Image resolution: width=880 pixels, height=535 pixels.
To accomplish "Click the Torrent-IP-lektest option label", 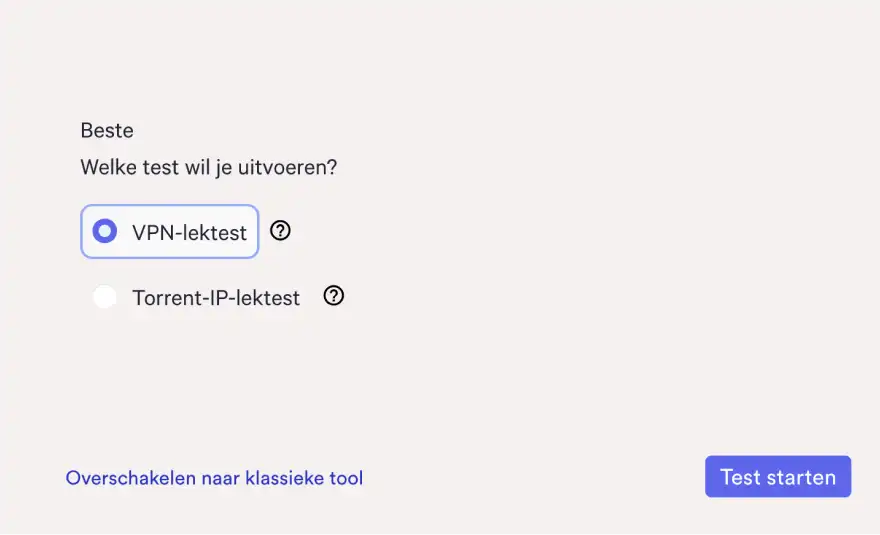I will click(216, 298).
